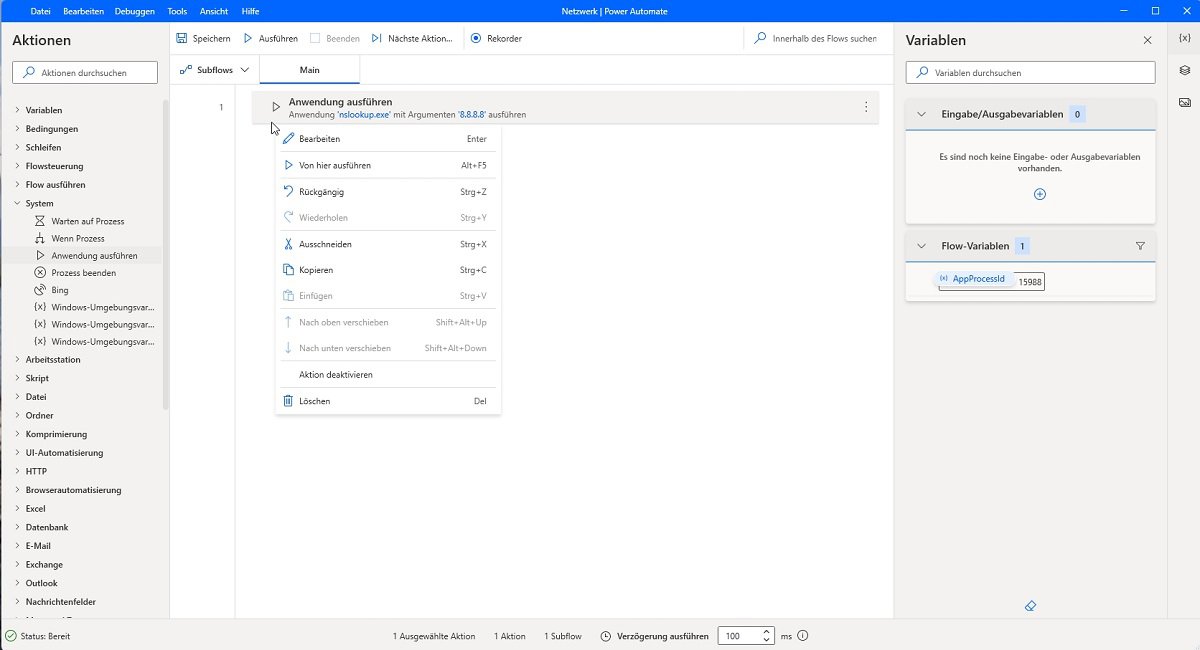The width and height of the screenshot is (1200, 650).
Task: Click the Verzögerung ausführen clock icon
Action: (607, 635)
